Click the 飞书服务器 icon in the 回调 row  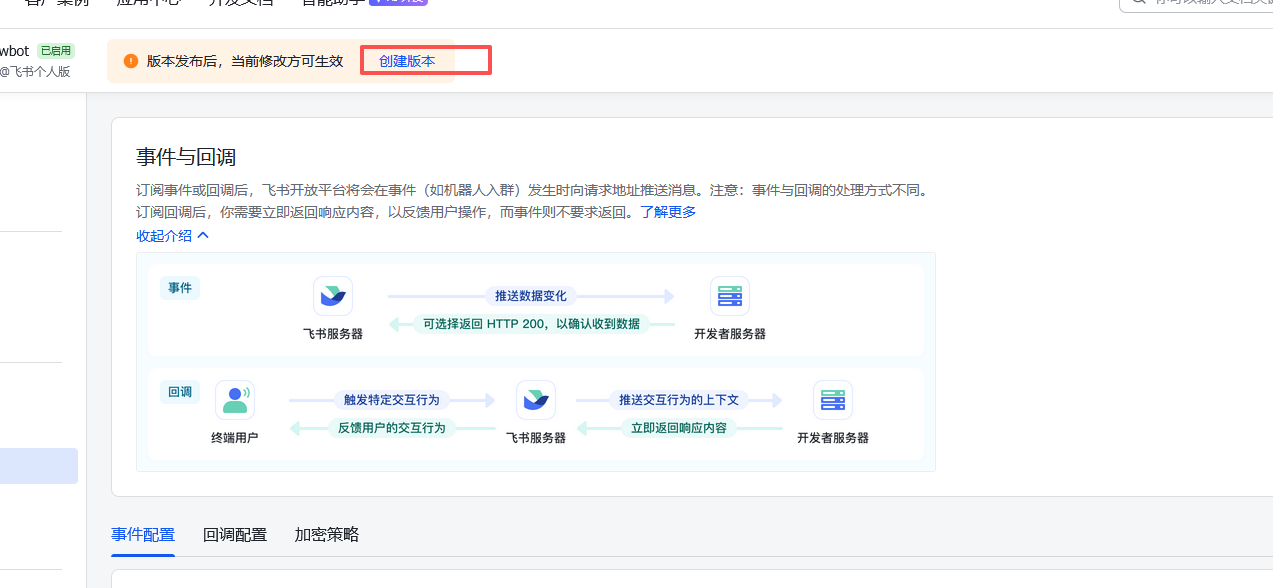536,400
